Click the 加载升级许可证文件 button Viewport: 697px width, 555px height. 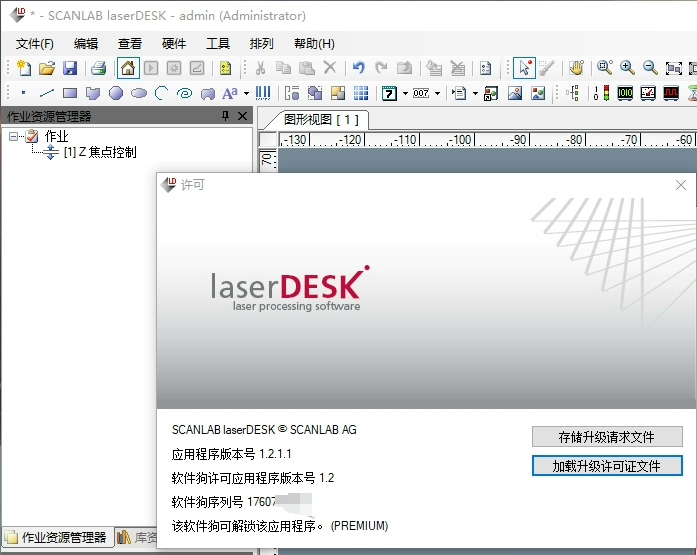(607, 466)
